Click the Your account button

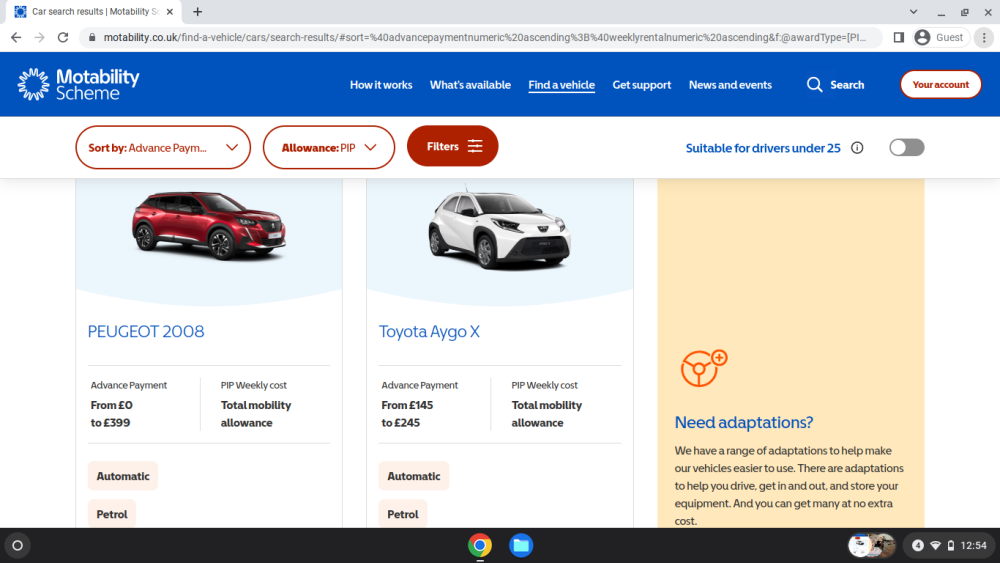941,85
